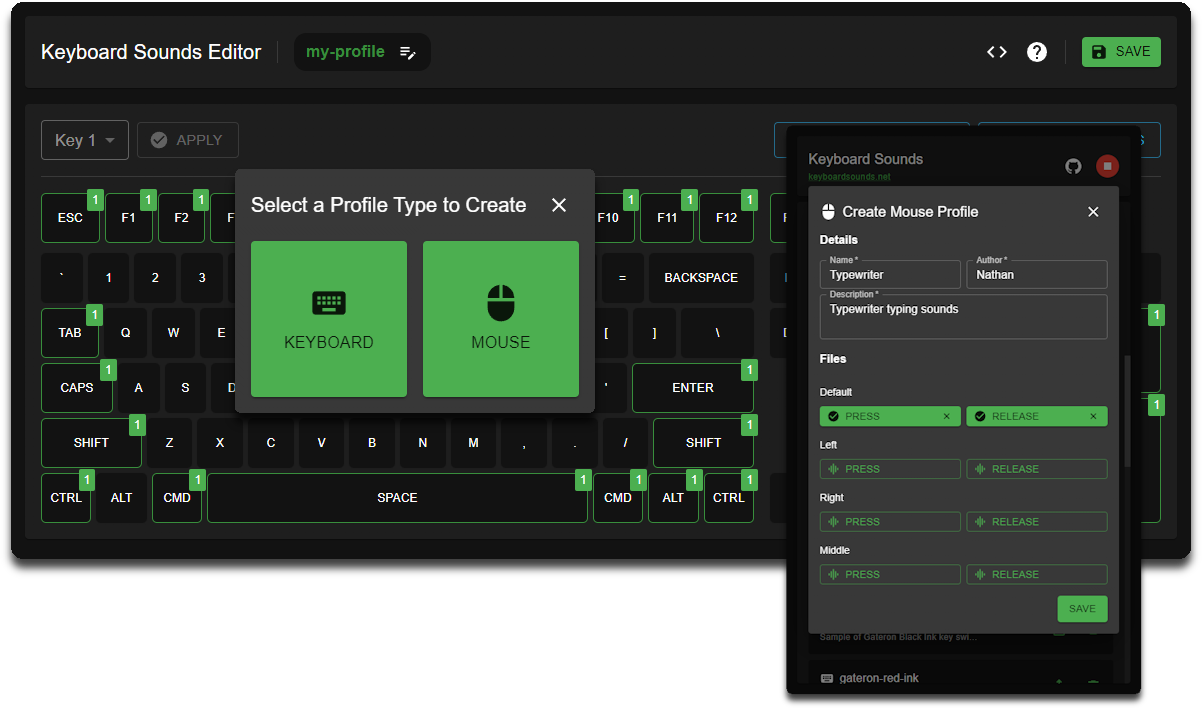This screenshot has width=1202, height=708.
Task: Add a Right RELEASE sound file
Action: tap(1037, 522)
